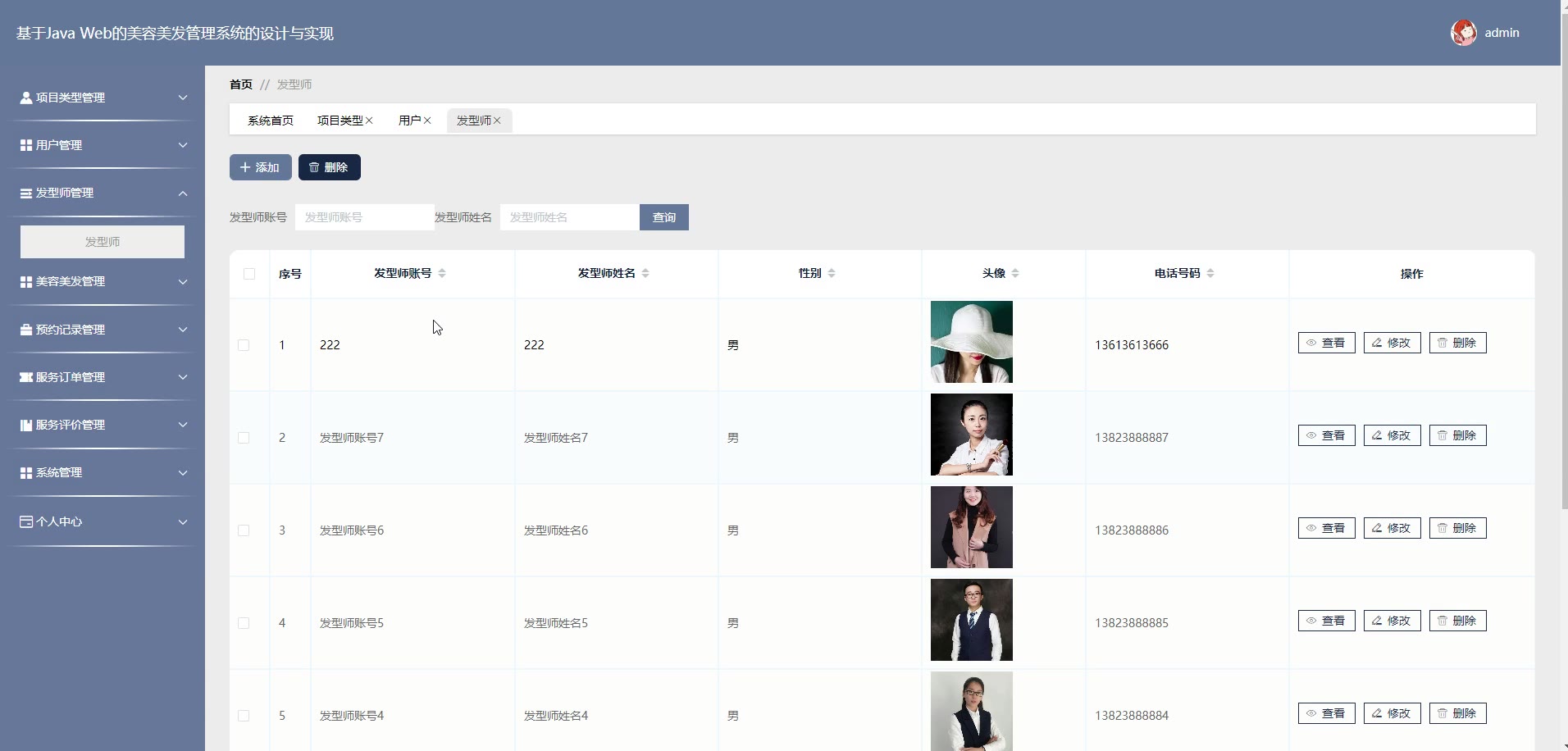Check the 发型师账号6 row checkbox
This screenshot has width=1568, height=751.
pyautogui.click(x=244, y=530)
